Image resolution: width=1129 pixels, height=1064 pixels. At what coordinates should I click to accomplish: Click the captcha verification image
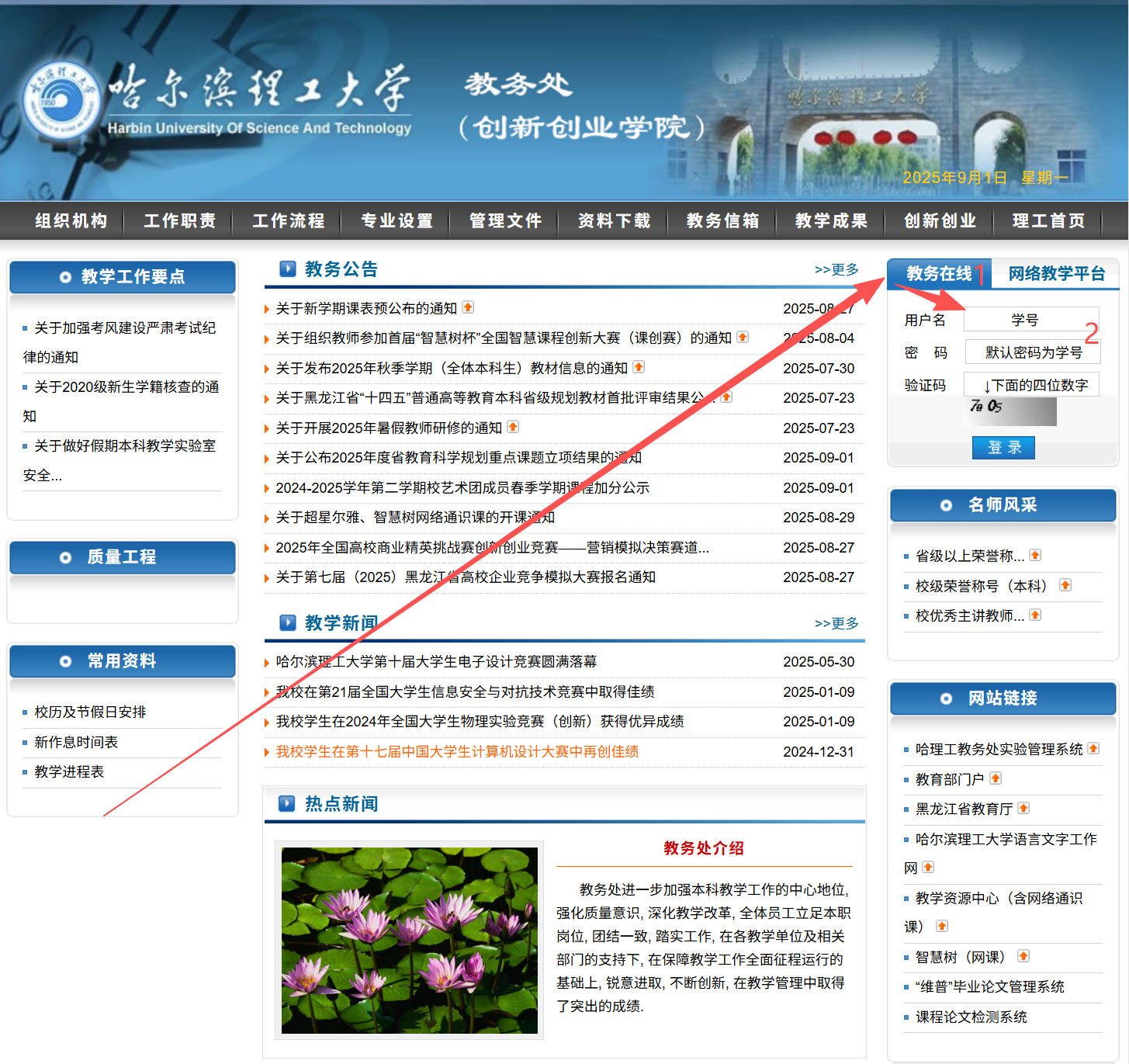coord(1012,411)
